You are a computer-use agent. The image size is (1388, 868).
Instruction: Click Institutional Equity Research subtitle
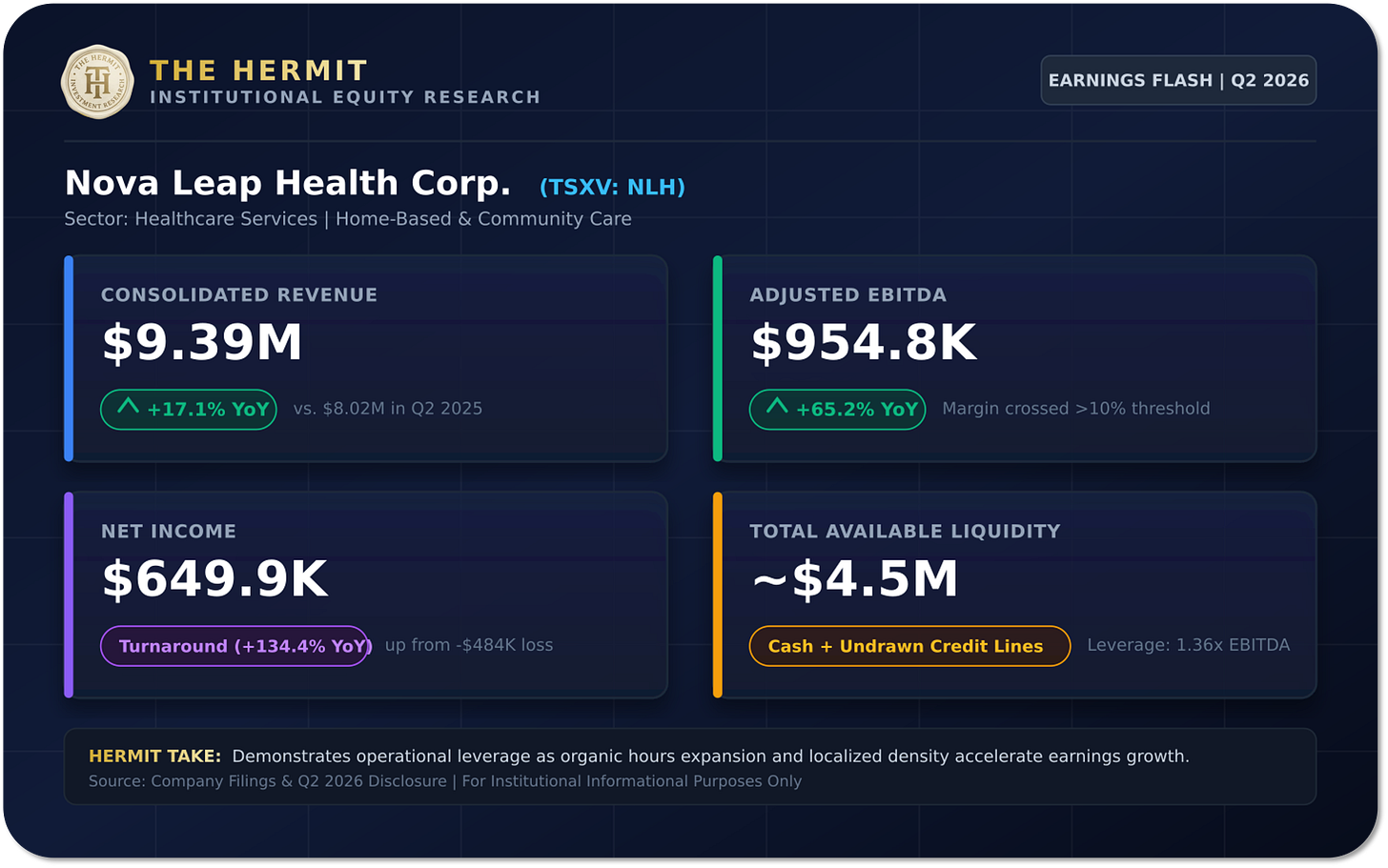(x=345, y=97)
